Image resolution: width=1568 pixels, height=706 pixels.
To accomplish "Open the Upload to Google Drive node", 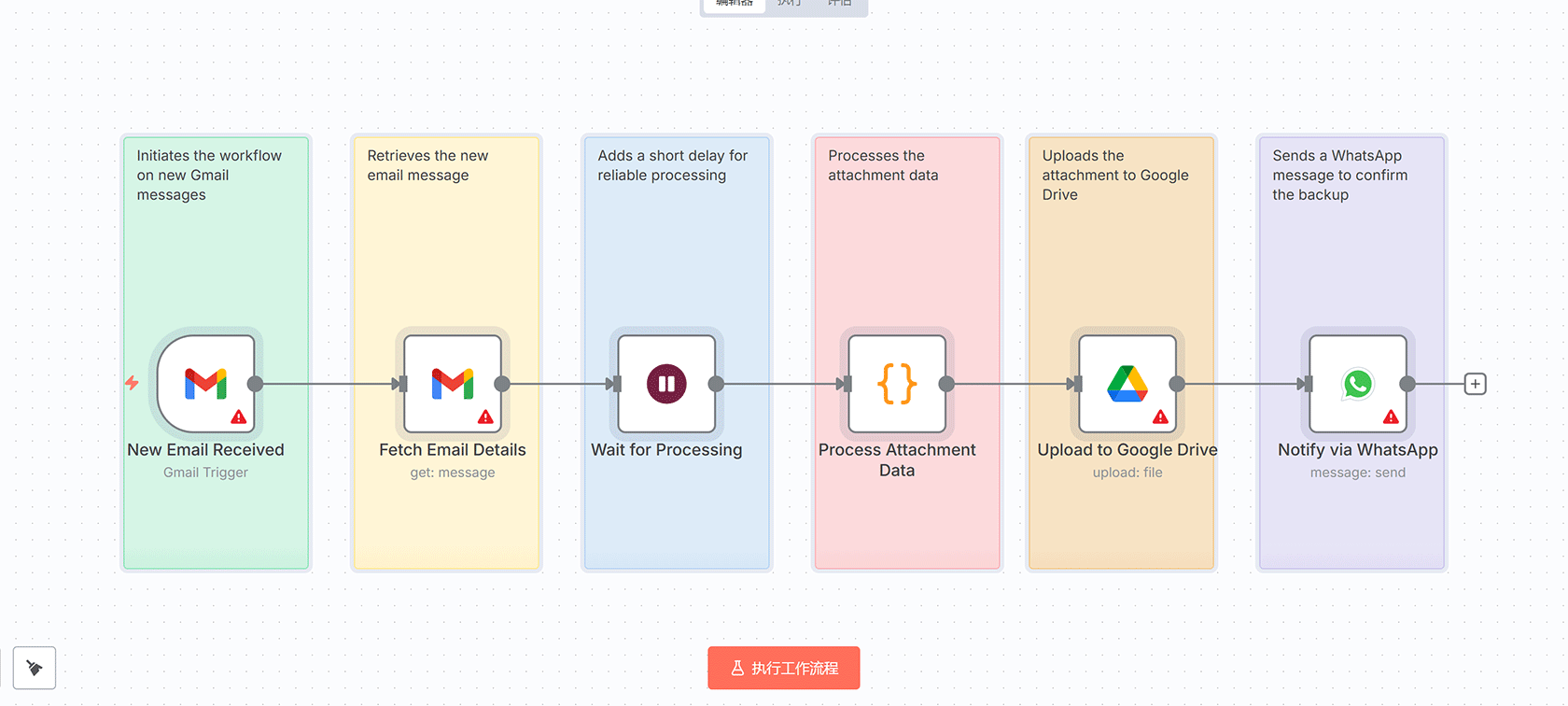I will pyautogui.click(x=1127, y=384).
